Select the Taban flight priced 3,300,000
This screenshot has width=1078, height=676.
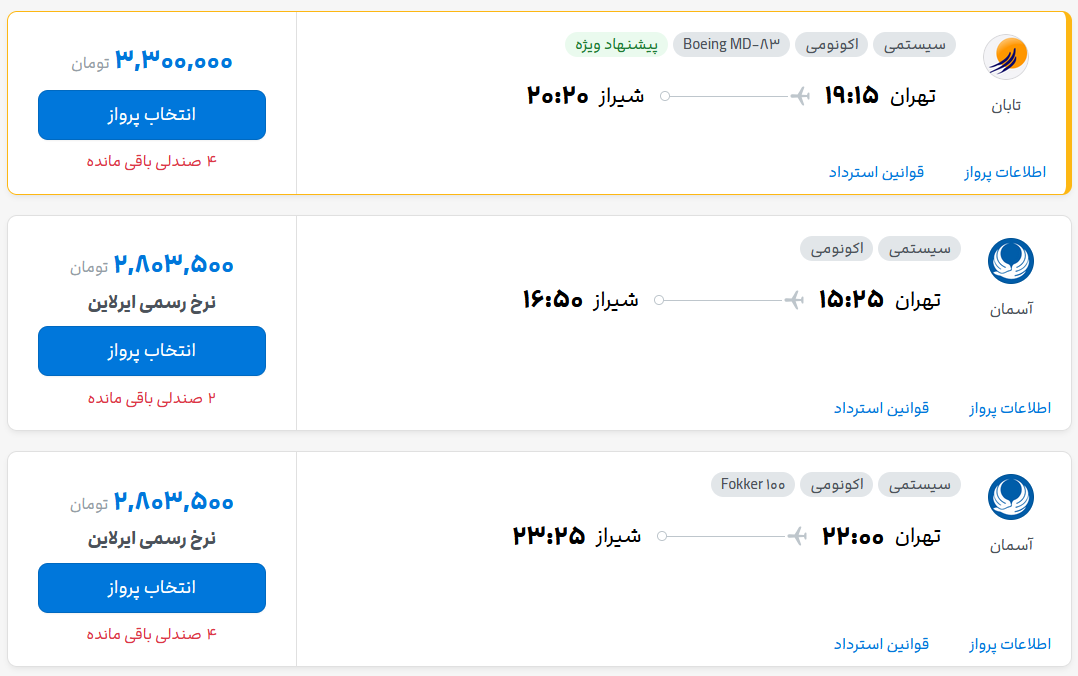pos(152,115)
